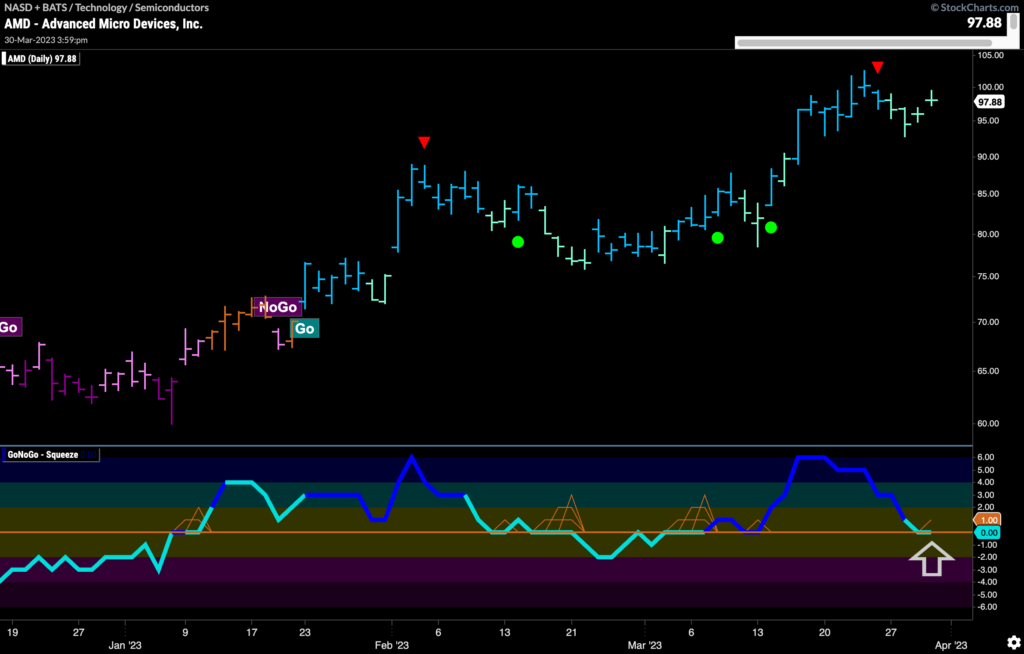1024x654 pixels.
Task: Click green dot below mid-February price bars
Action: point(517,241)
